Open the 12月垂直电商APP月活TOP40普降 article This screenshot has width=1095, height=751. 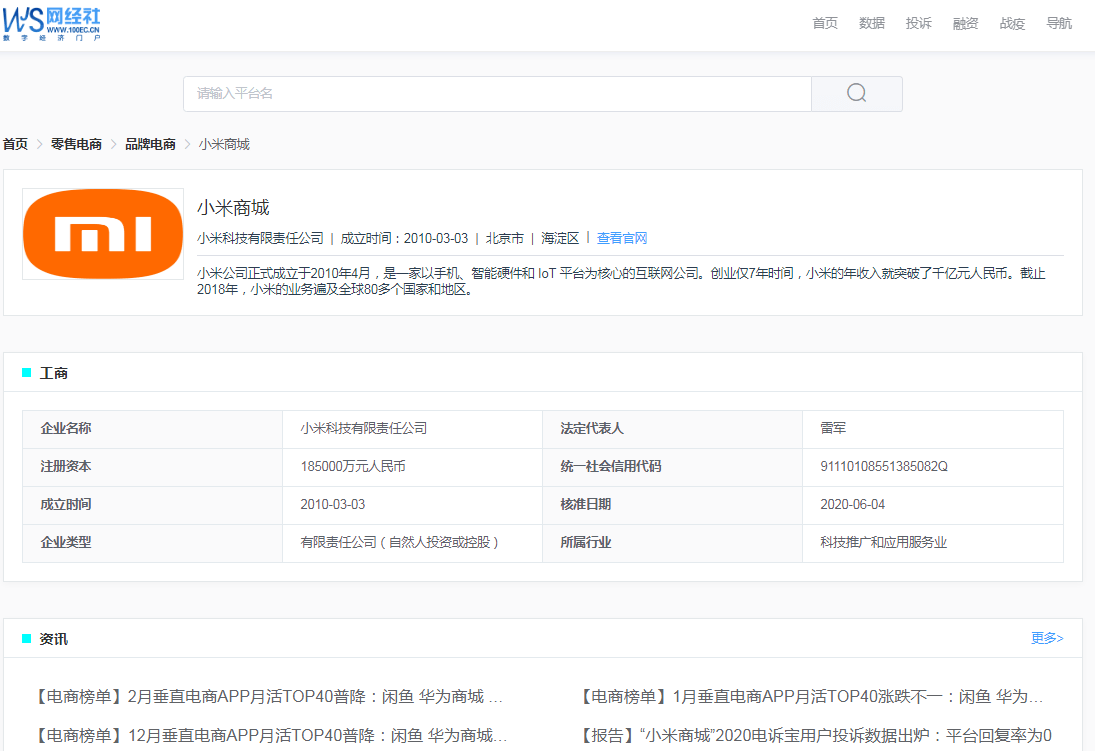click(x=272, y=736)
